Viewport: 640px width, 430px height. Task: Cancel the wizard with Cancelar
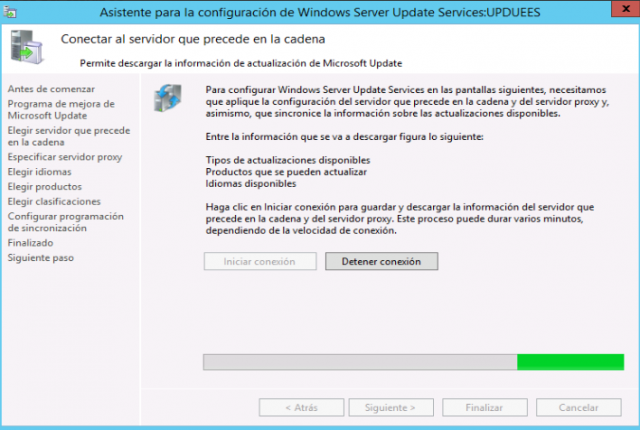[579, 407]
